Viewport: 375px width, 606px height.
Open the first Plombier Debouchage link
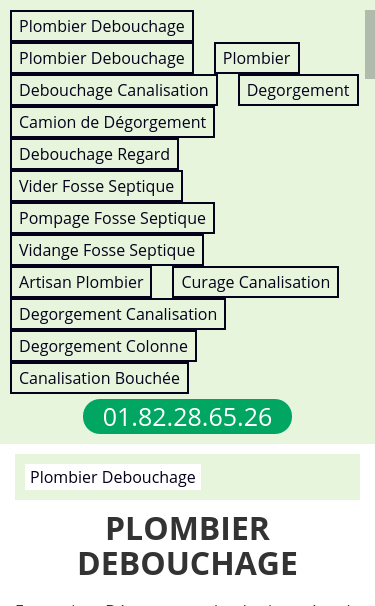[x=102, y=26]
